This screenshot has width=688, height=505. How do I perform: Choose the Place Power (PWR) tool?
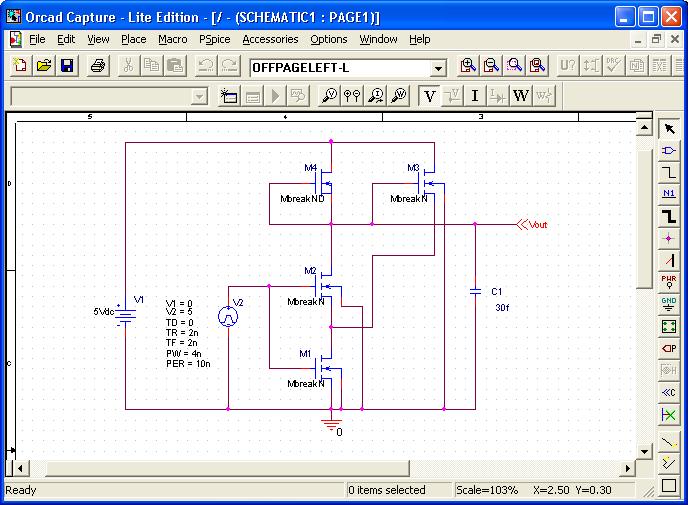coord(669,283)
